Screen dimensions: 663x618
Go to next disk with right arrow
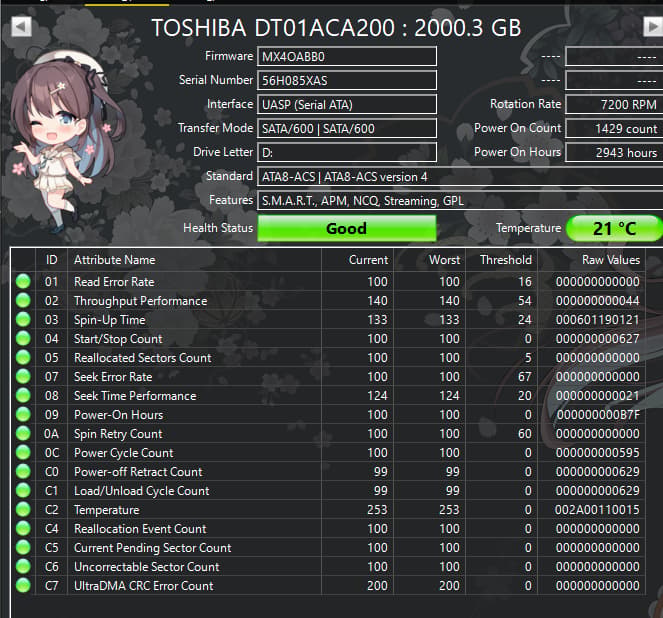pos(653,27)
